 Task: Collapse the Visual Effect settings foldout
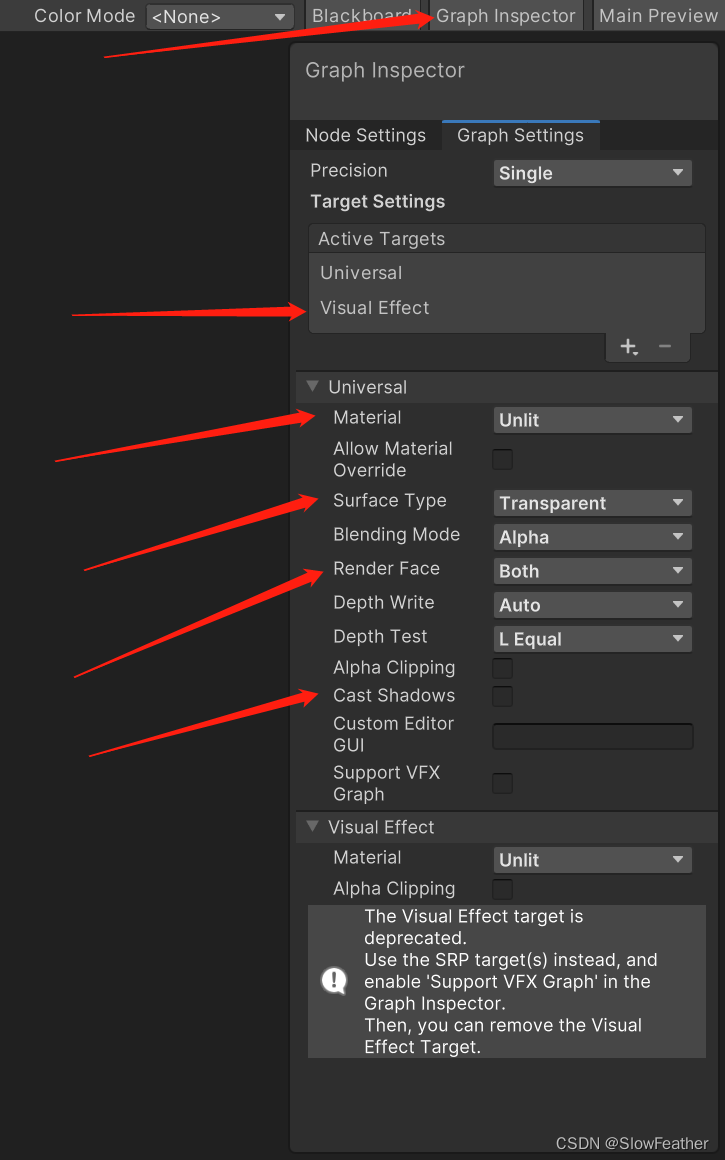tap(311, 827)
